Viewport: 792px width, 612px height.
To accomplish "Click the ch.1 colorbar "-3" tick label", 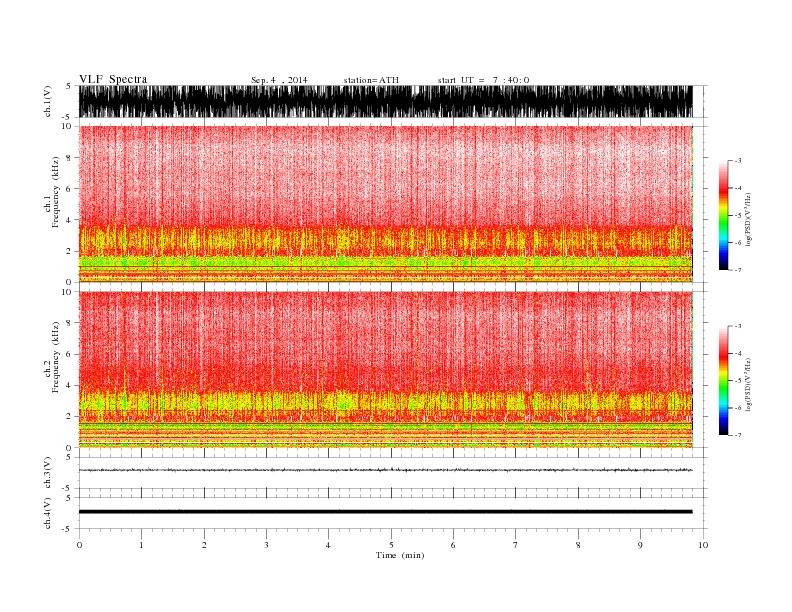I will [x=738, y=161].
